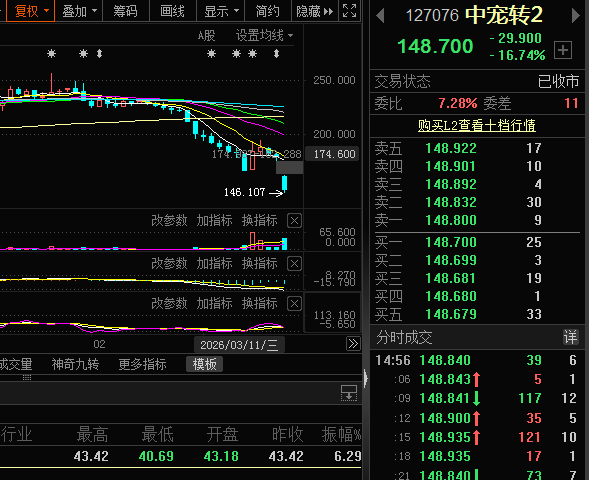The width and height of the screenshot is (589, 480).
Task: Click the first star event marker on chart
Action: pyautogui.click(x=51, y=54)
